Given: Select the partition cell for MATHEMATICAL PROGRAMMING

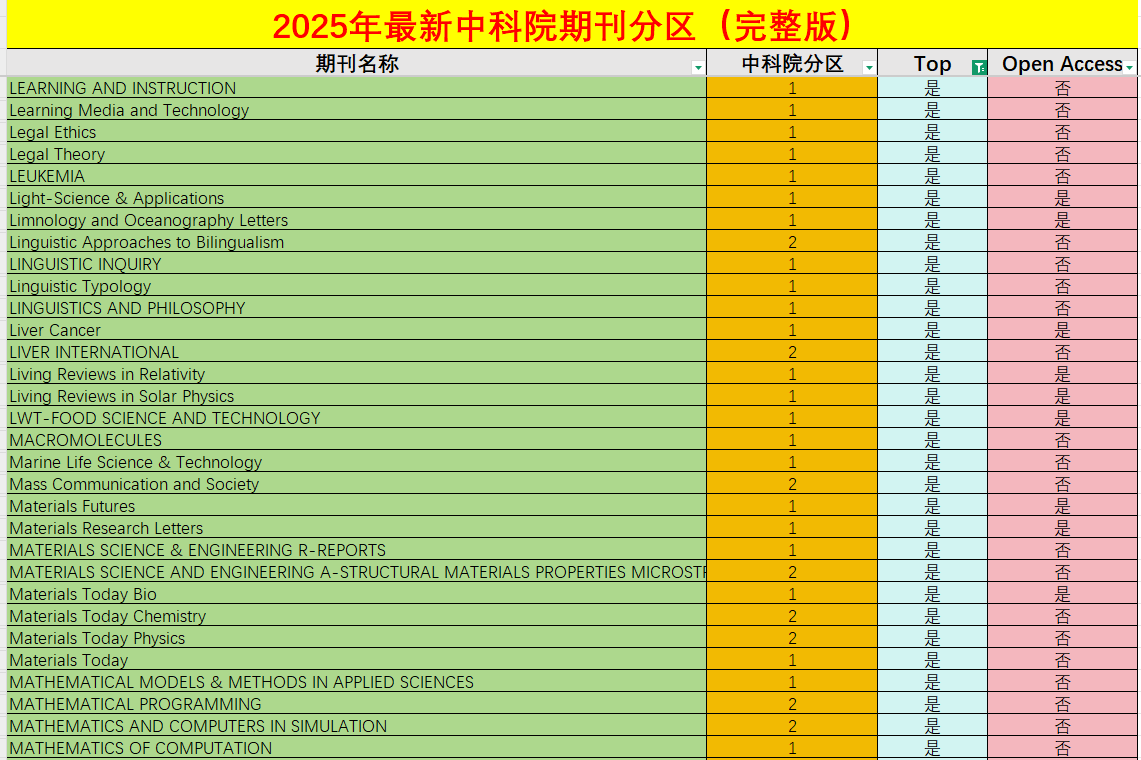Looking at the screenshot, I should coord(791,704).
